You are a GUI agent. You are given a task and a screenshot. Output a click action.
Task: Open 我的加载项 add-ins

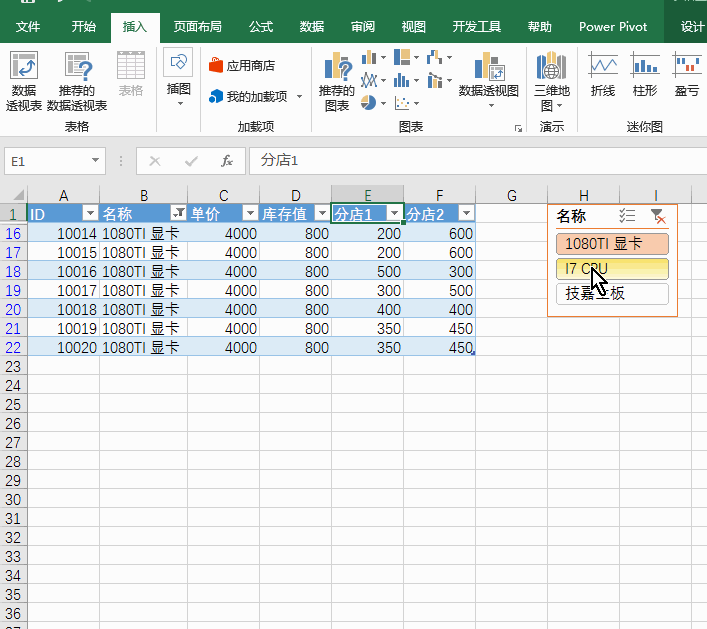point(248,96)
